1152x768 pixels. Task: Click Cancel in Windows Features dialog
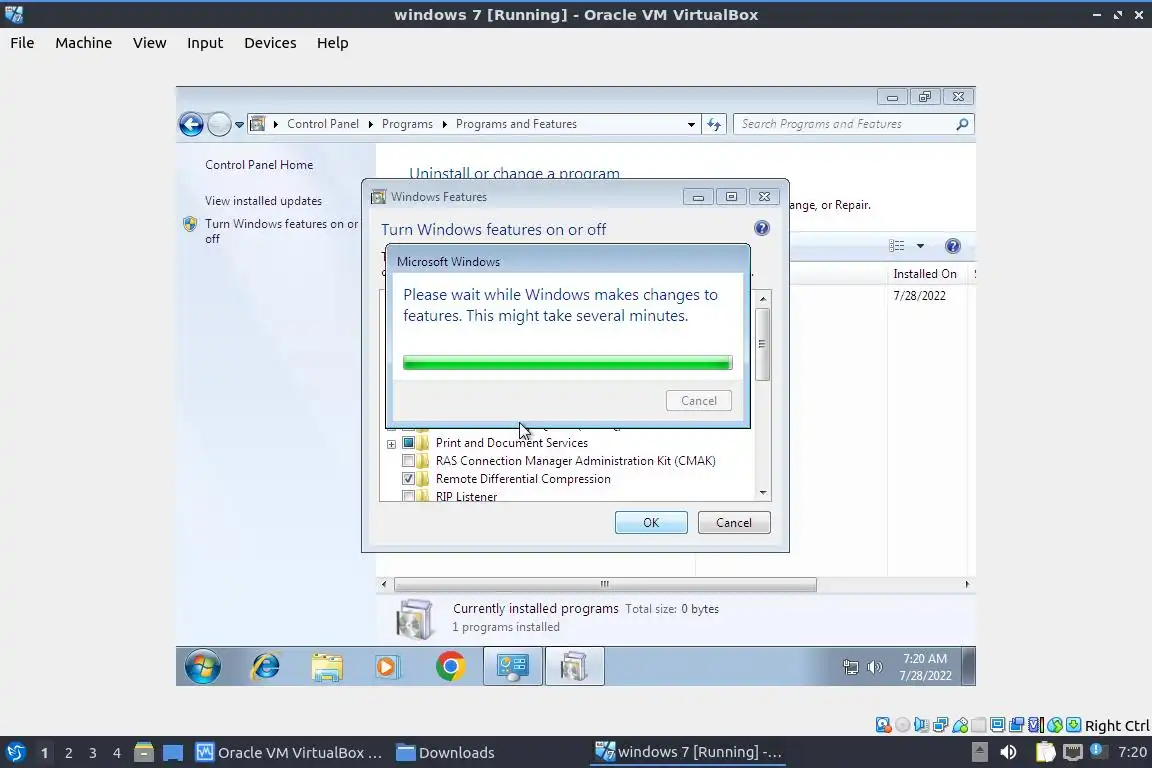click(734, 523)
